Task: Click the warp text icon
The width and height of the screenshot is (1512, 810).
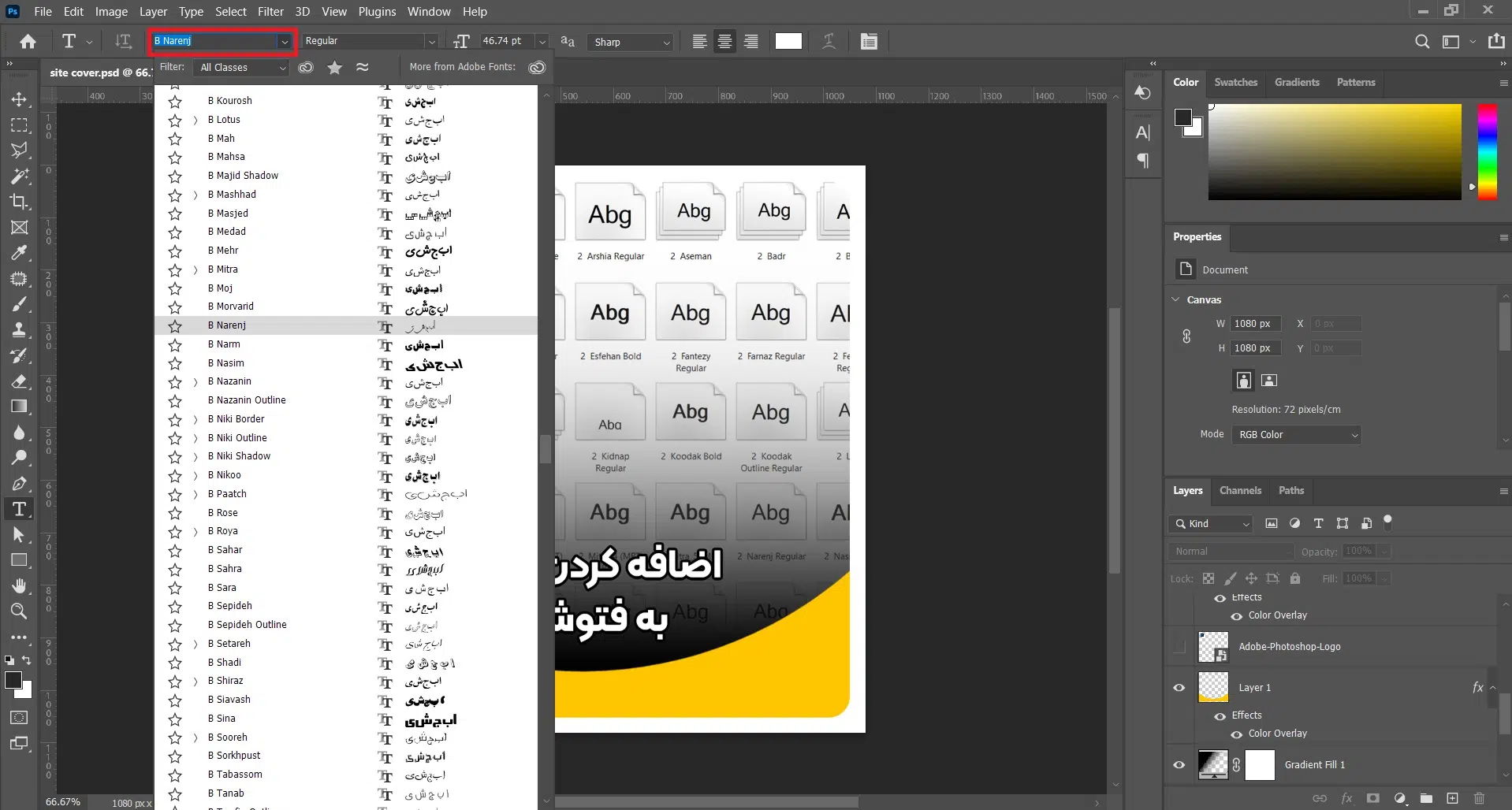Action: (x=829, y=42)
